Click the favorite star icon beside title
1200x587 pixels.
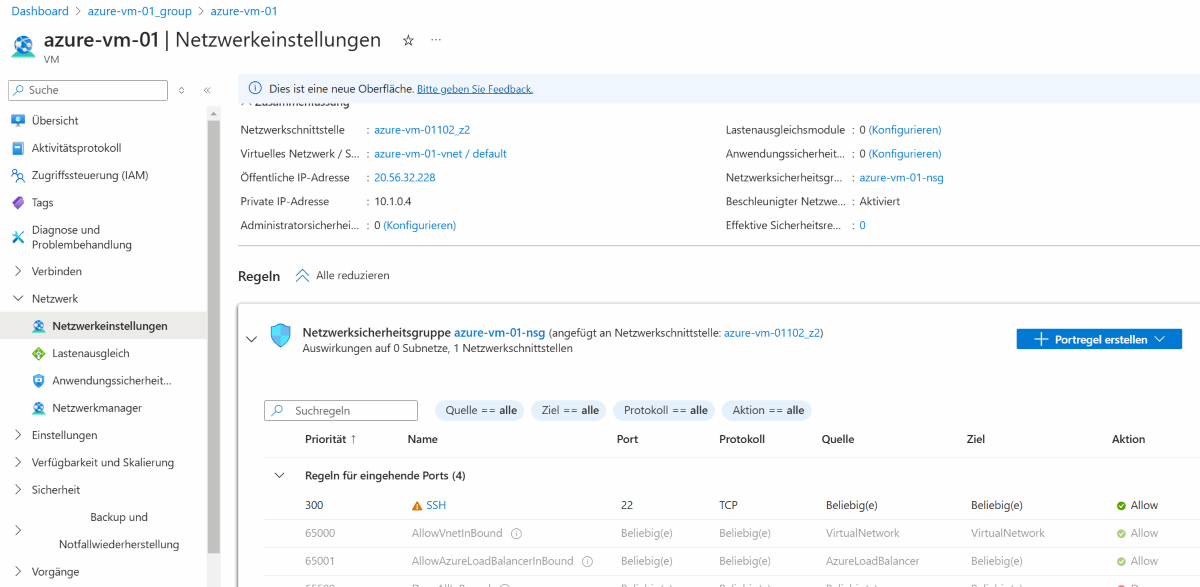point(408,41)
